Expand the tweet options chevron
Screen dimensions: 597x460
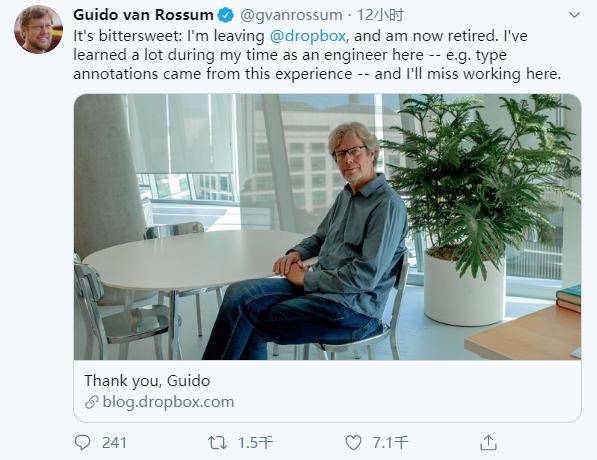(x=574, y=15)
